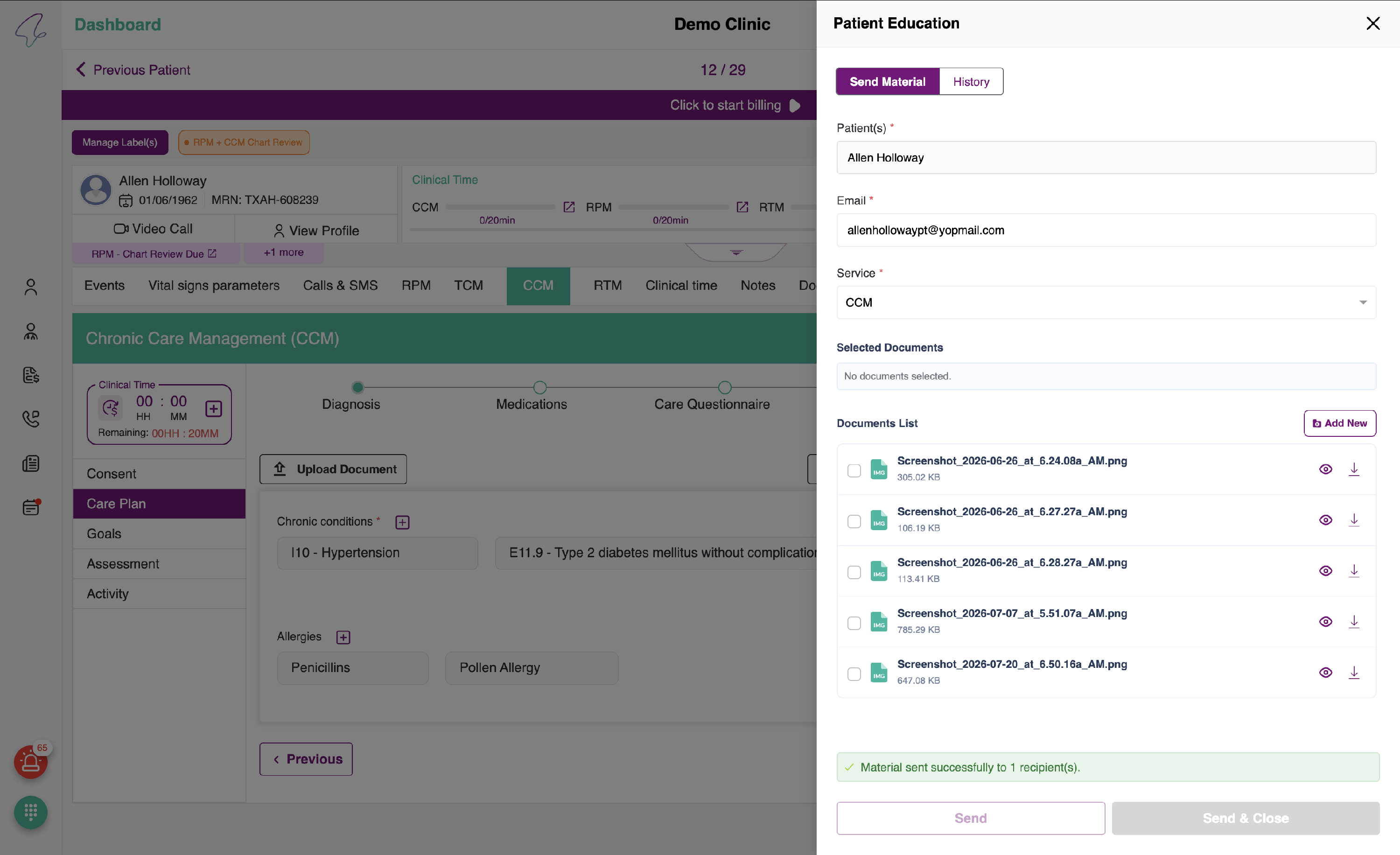Add a new allergy entry

click(343, 638)
